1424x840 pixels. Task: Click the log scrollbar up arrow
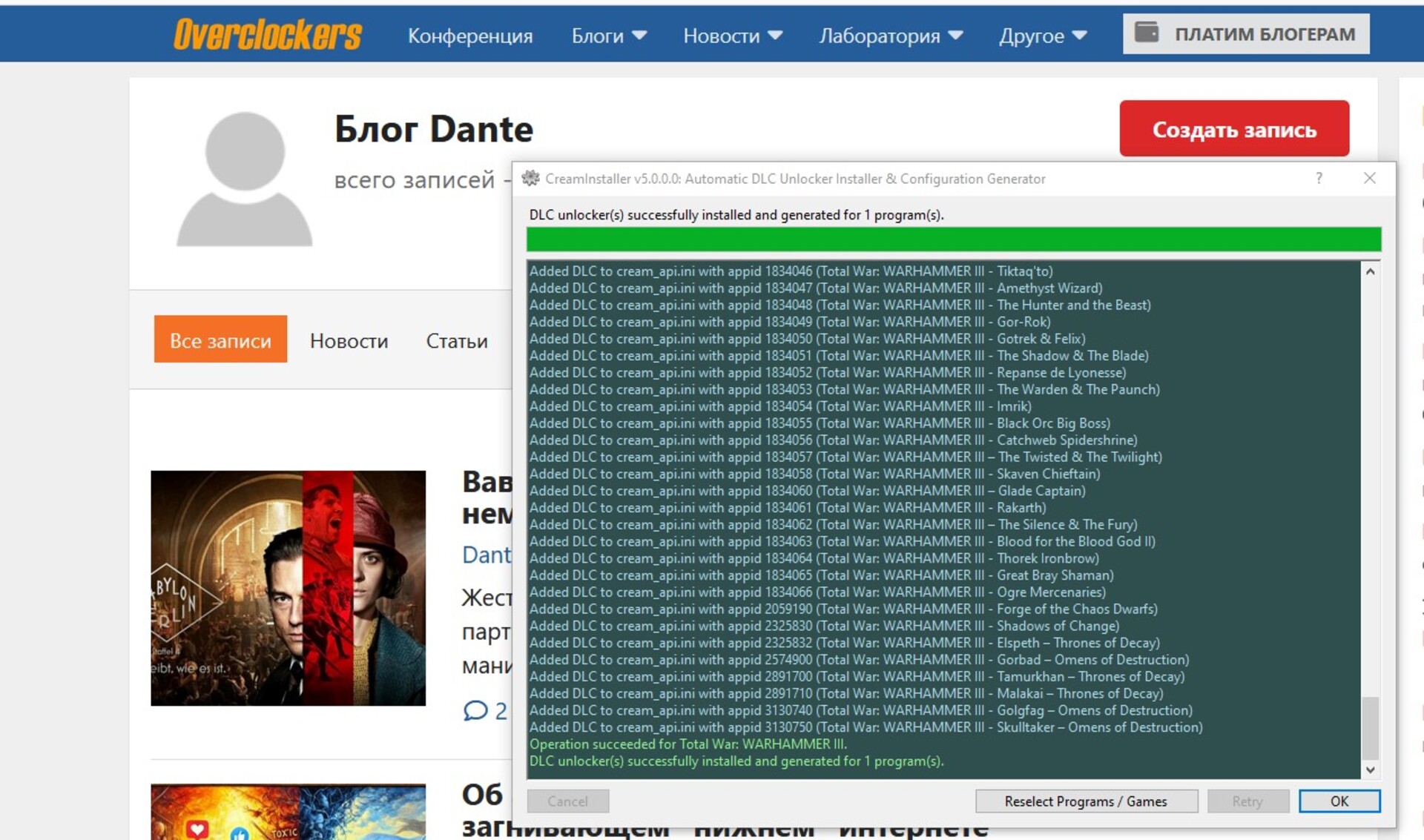1371,271
